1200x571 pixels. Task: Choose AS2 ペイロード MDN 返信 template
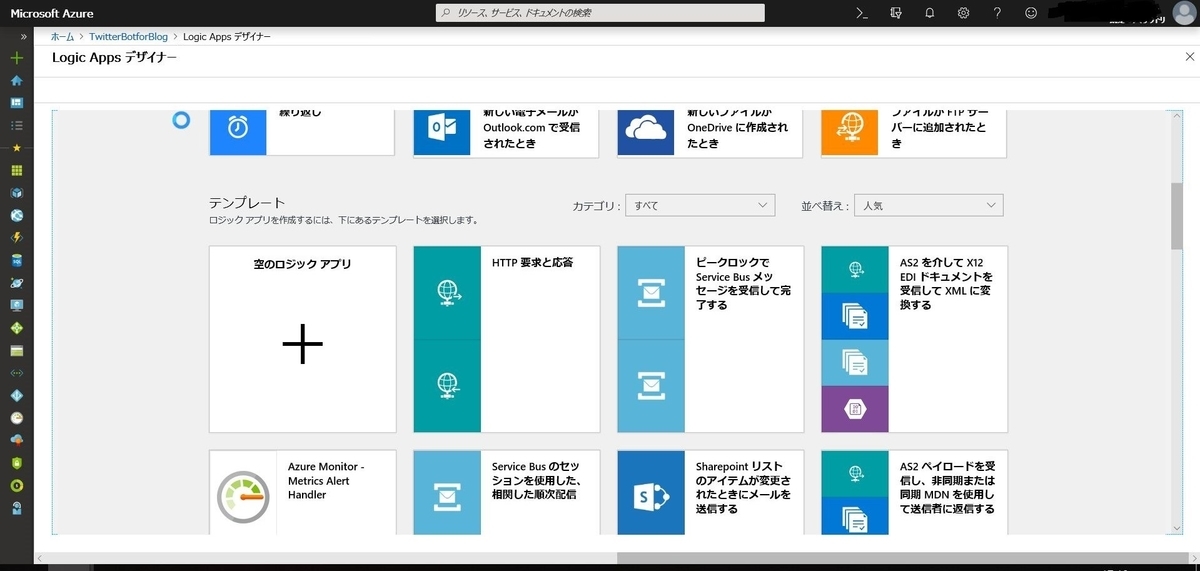(914, 493)
